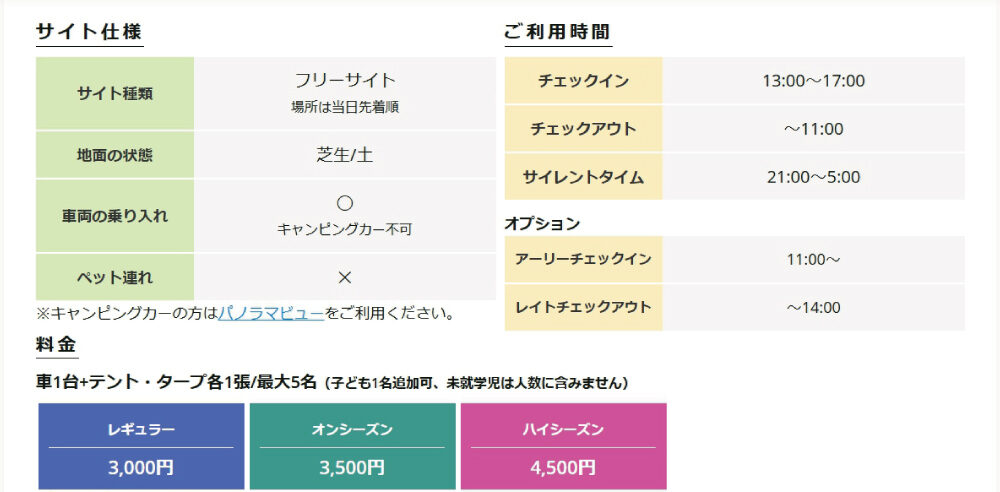Click the サイレントタイム label cell
Screen dimensions: 1000x492
(584, 177)
